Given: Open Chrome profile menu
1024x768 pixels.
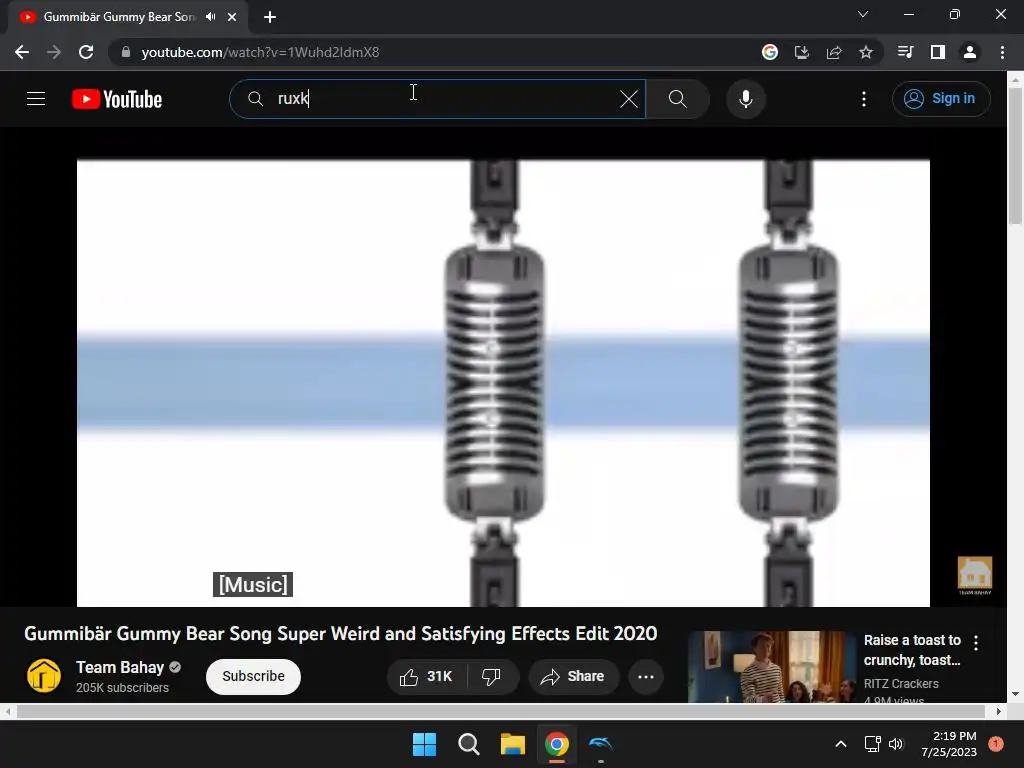Looking at the screenshot, I should click(x=970, y=52).
